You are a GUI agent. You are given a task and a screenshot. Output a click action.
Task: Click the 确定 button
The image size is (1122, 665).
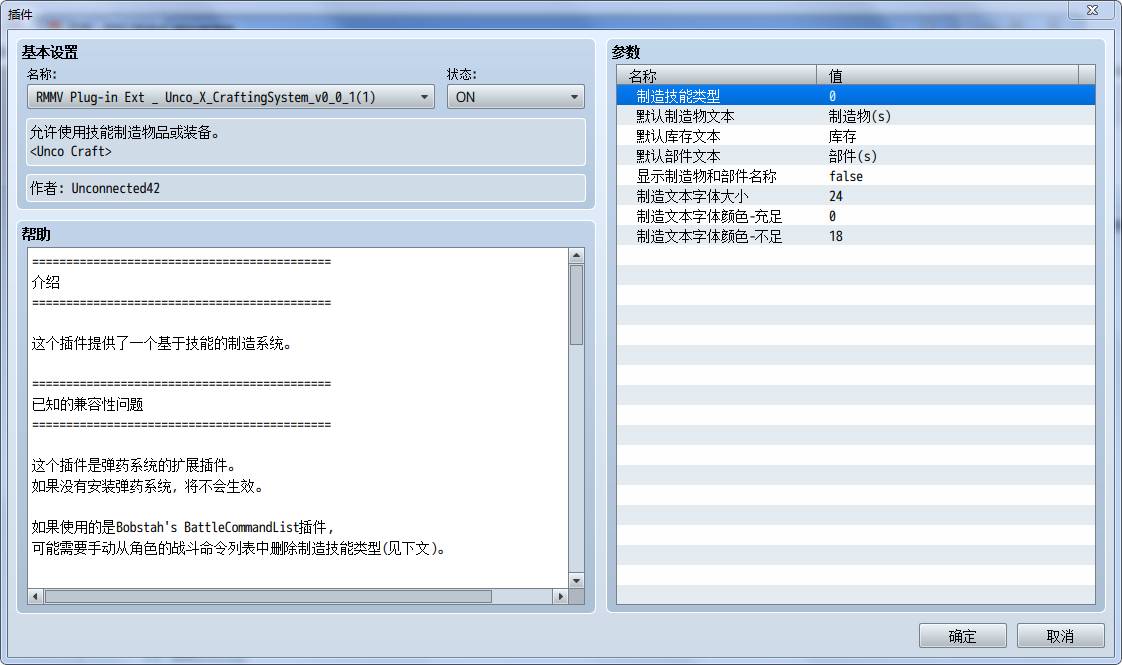click(962, 636)
